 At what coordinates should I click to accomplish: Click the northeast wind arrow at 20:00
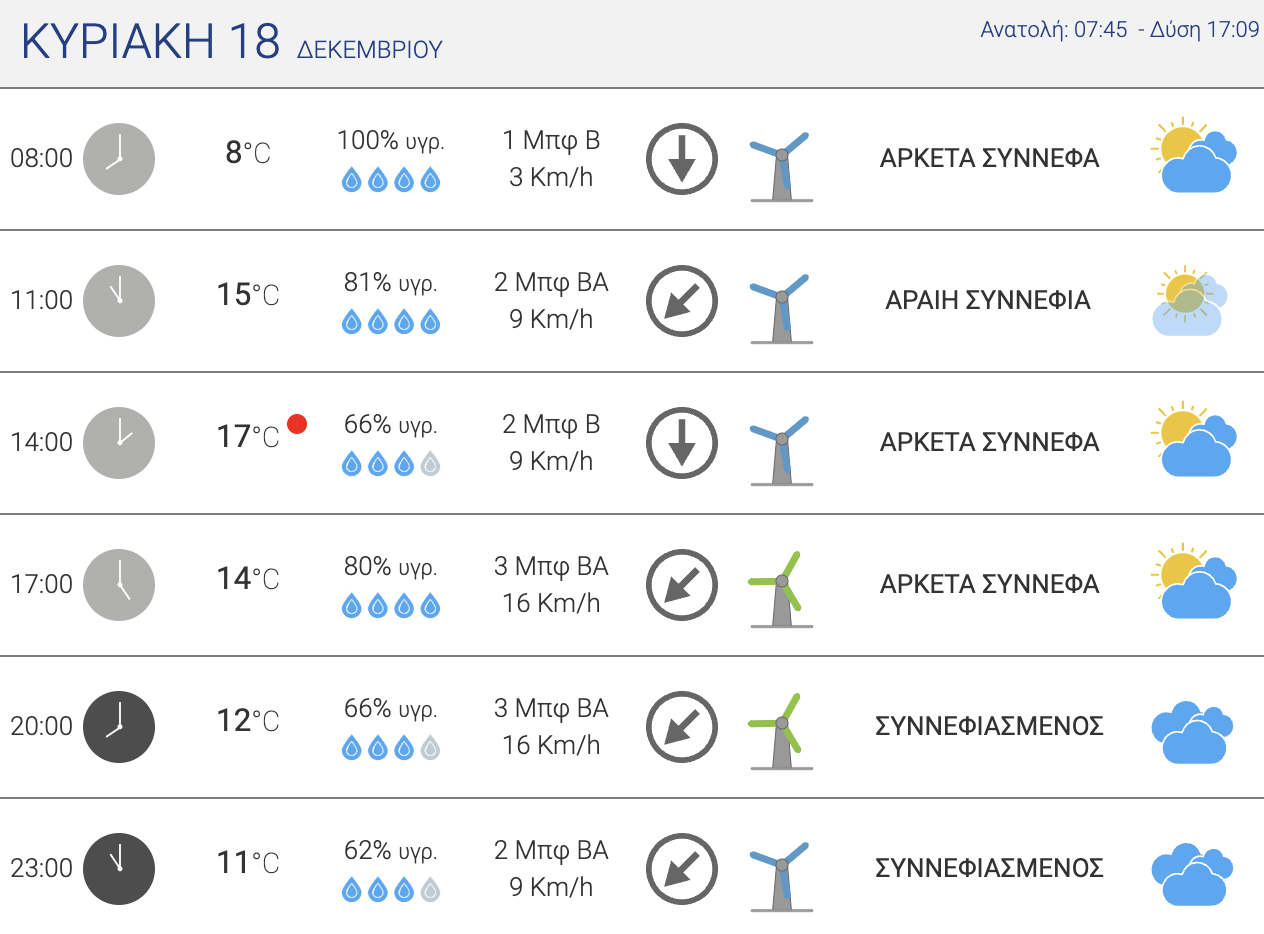pos(682,726)
